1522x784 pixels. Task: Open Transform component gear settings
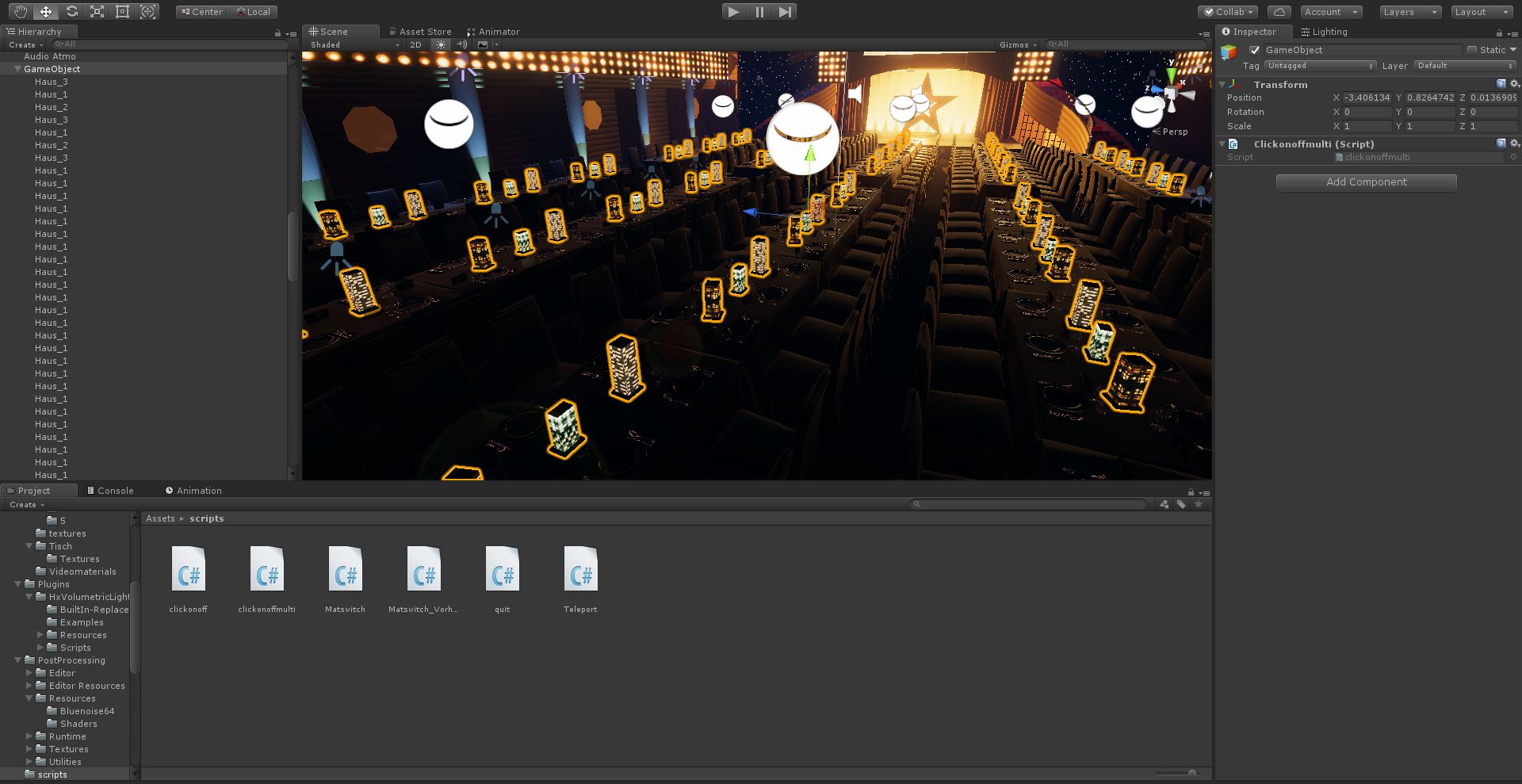pos(1514,84)
